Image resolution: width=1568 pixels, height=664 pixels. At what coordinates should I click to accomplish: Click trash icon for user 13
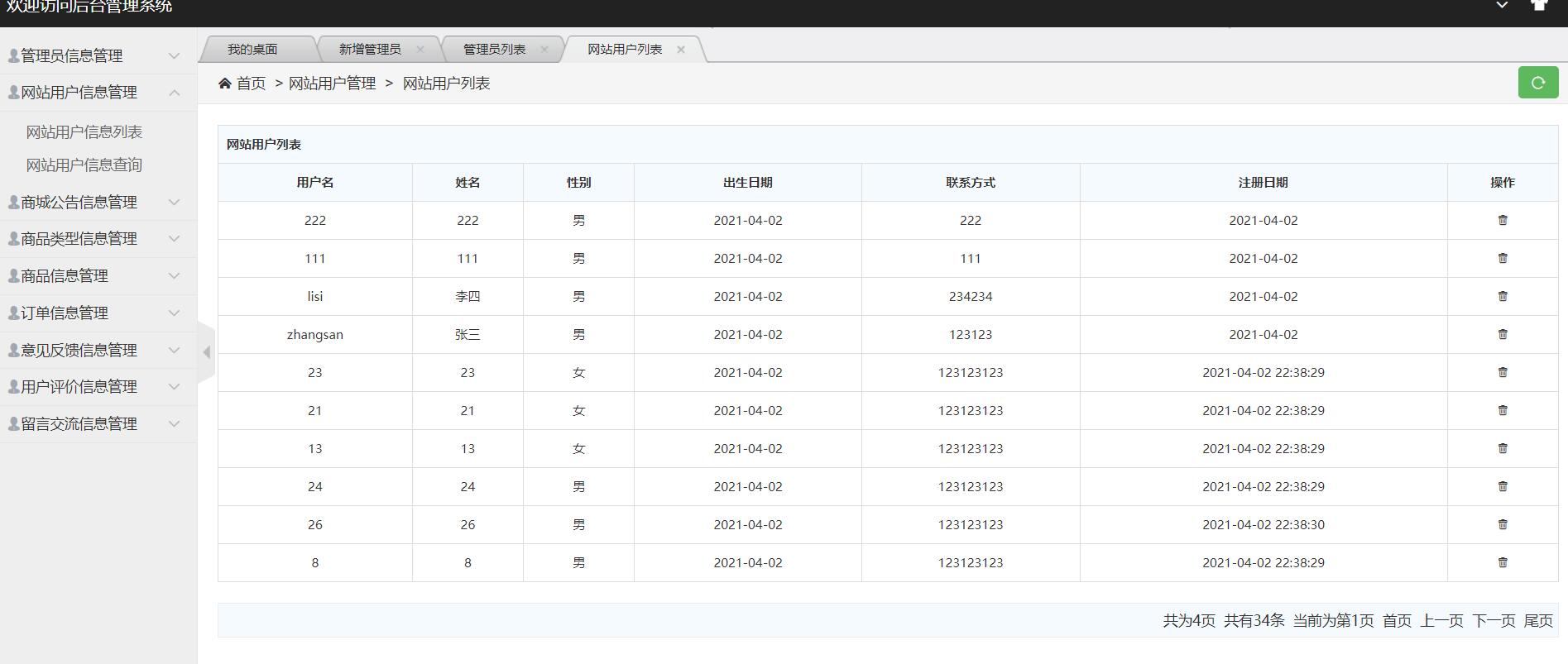(1503, 448)
